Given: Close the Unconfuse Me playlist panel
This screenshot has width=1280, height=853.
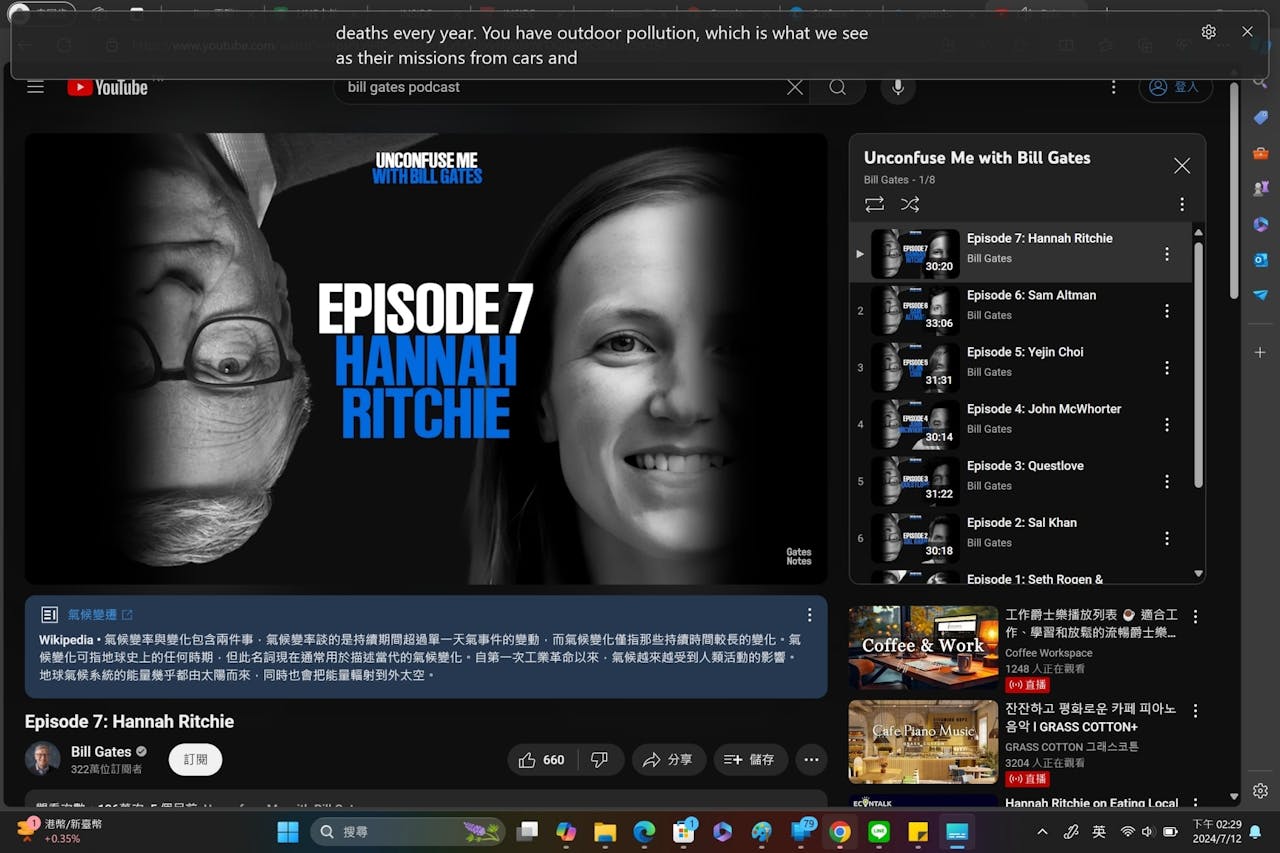Looking at the screenshot, I should pos(1182,166).
